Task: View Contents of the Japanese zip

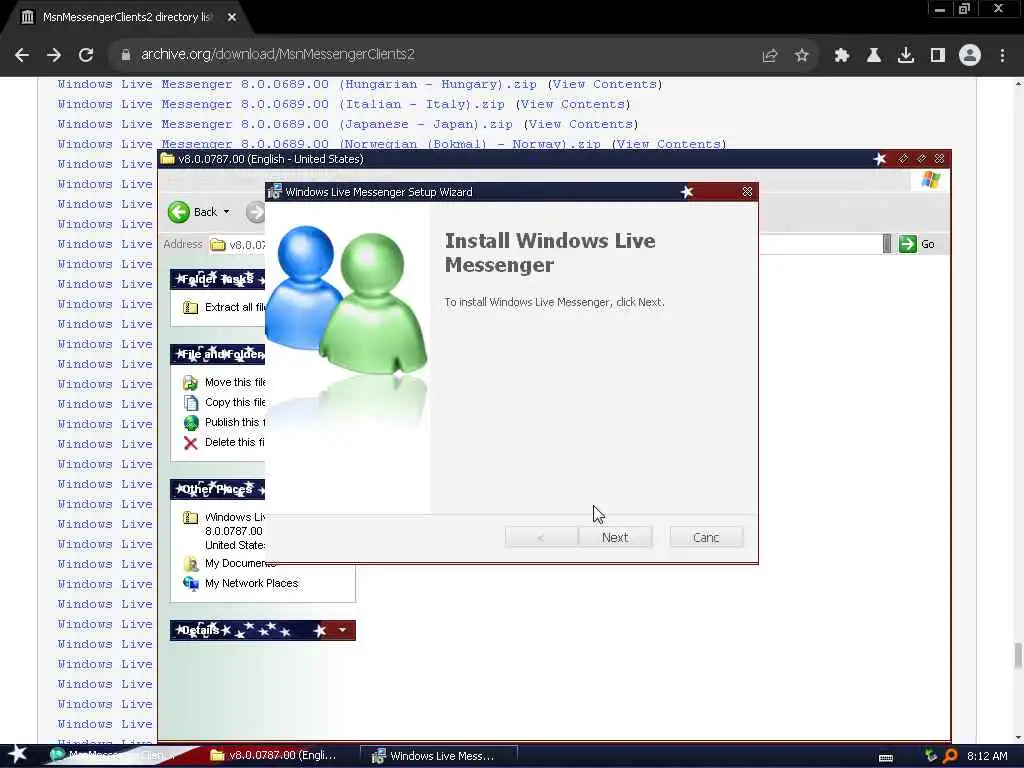Action: [x=581, y=124]
